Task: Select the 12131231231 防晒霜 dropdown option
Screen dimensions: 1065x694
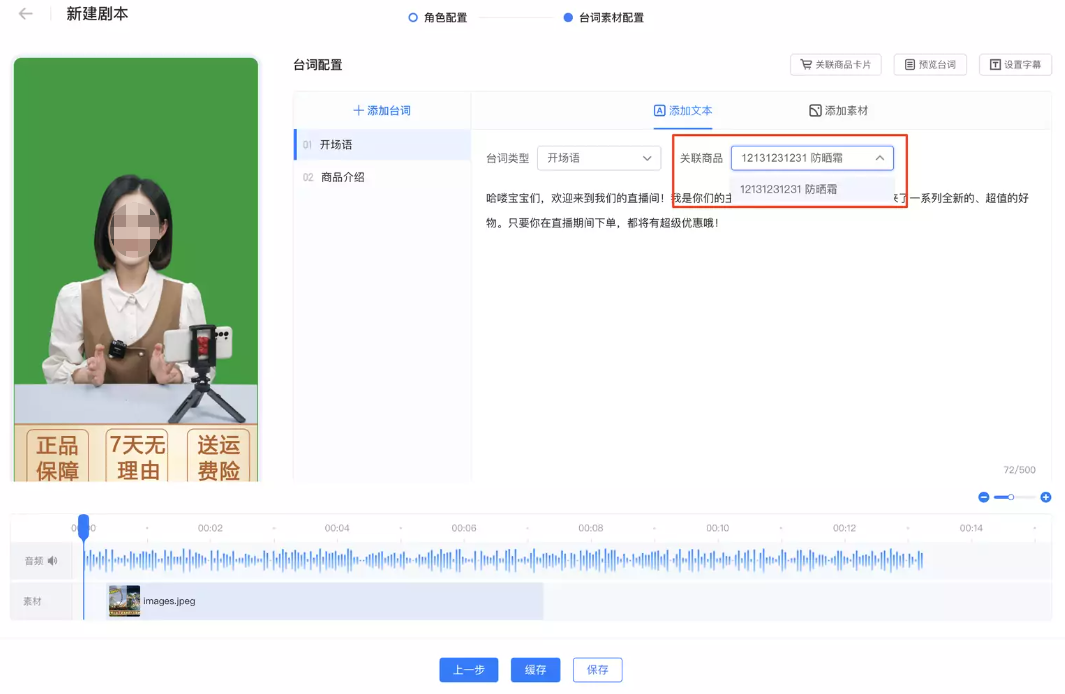Action: [x=788, y=187]
